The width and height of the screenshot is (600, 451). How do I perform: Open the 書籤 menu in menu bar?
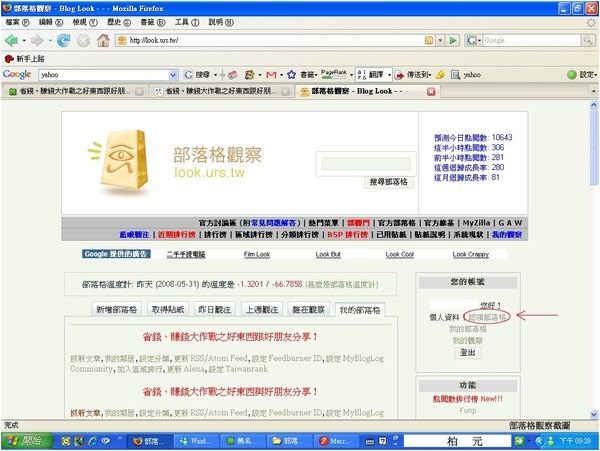tap(153, 23)
